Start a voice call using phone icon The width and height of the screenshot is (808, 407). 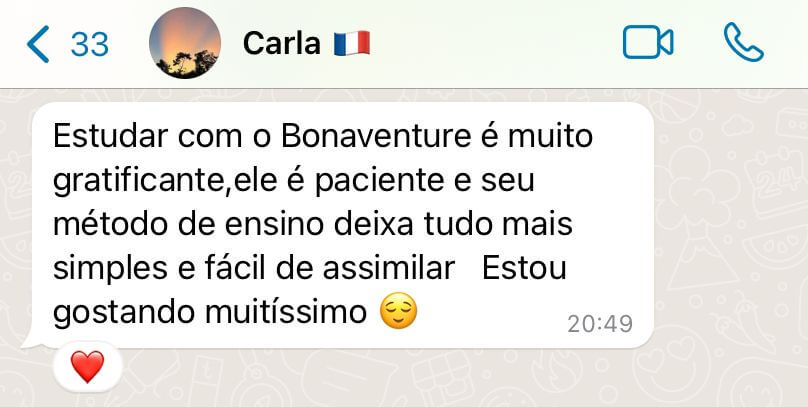744,42
